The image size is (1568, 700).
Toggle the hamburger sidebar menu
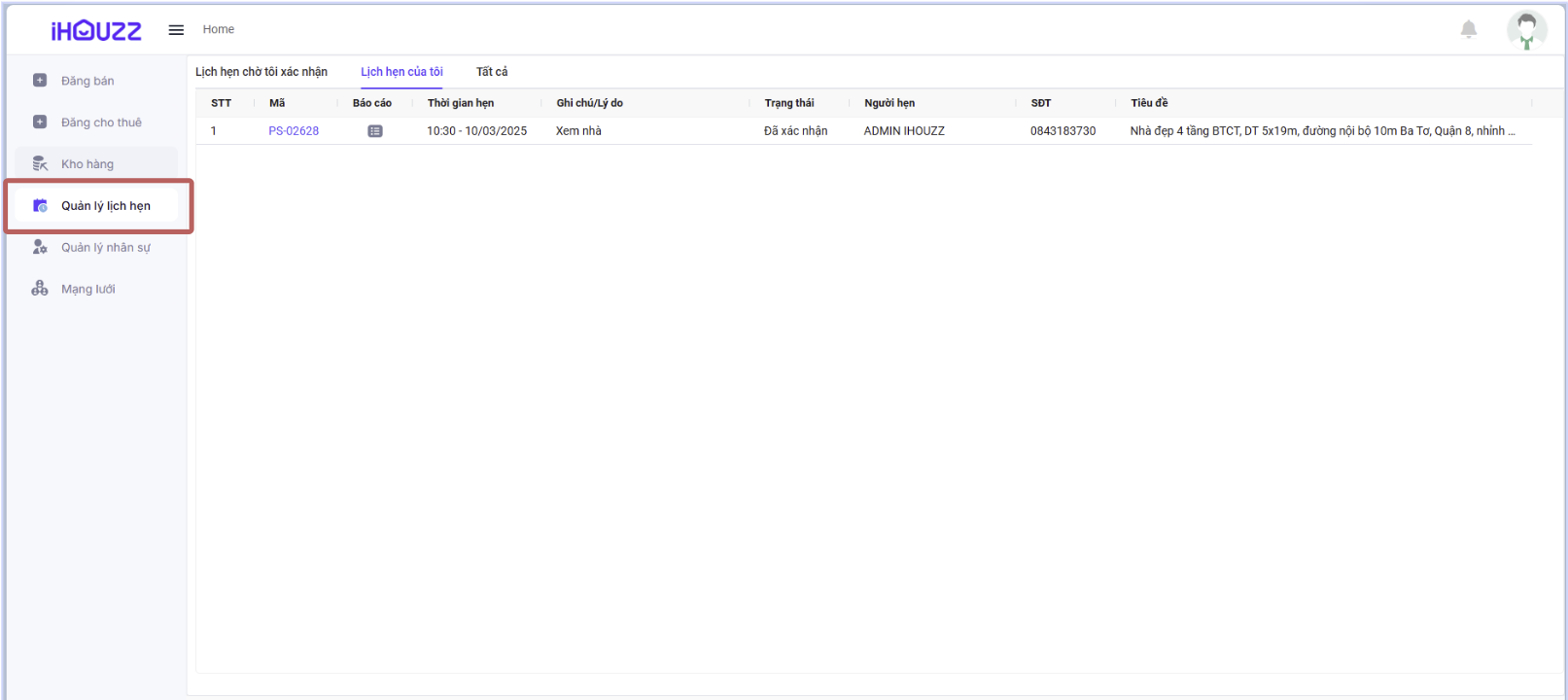(176, 30)
